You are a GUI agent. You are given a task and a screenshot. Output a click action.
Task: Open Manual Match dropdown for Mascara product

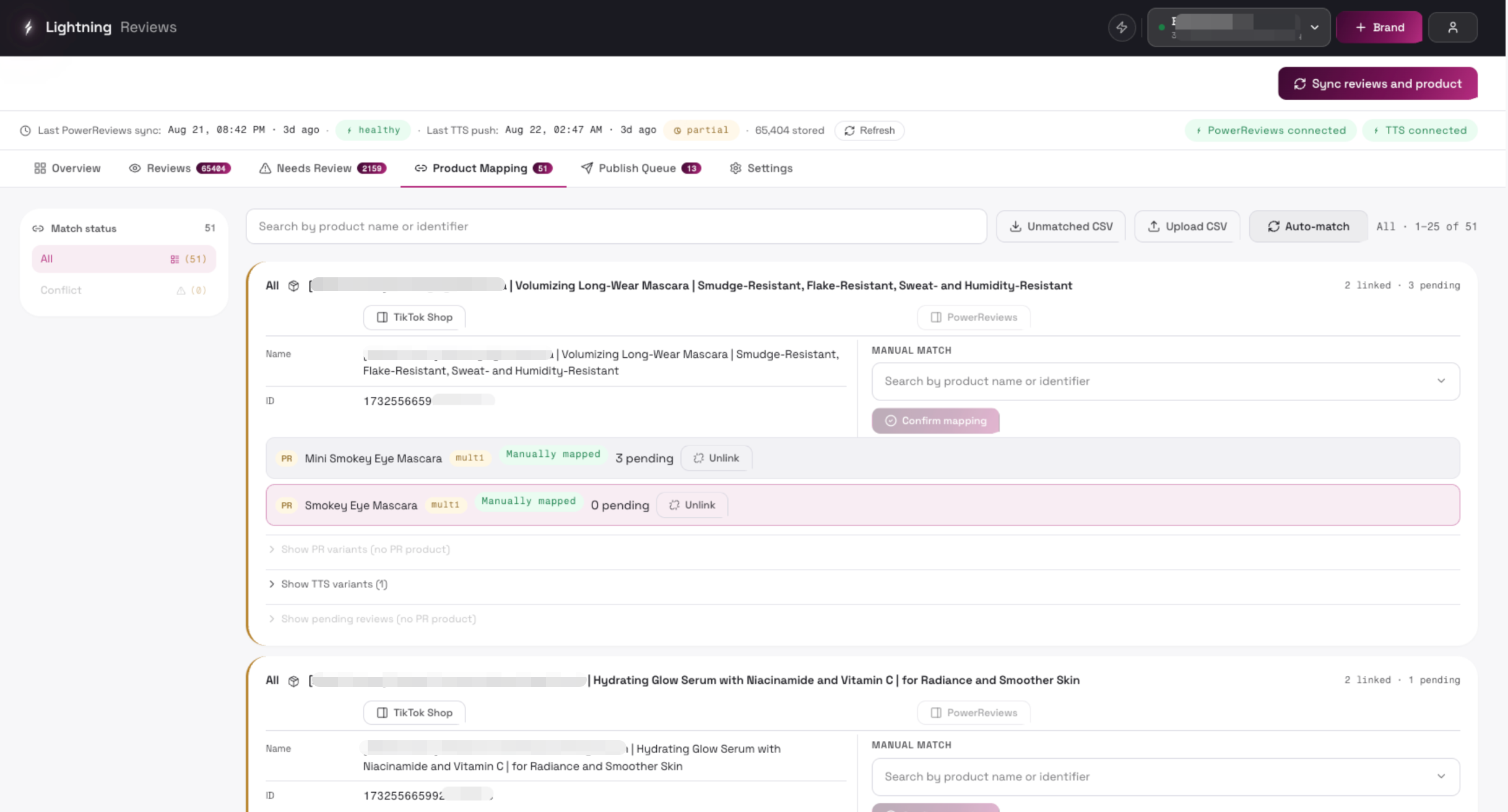coord(1166,381)
